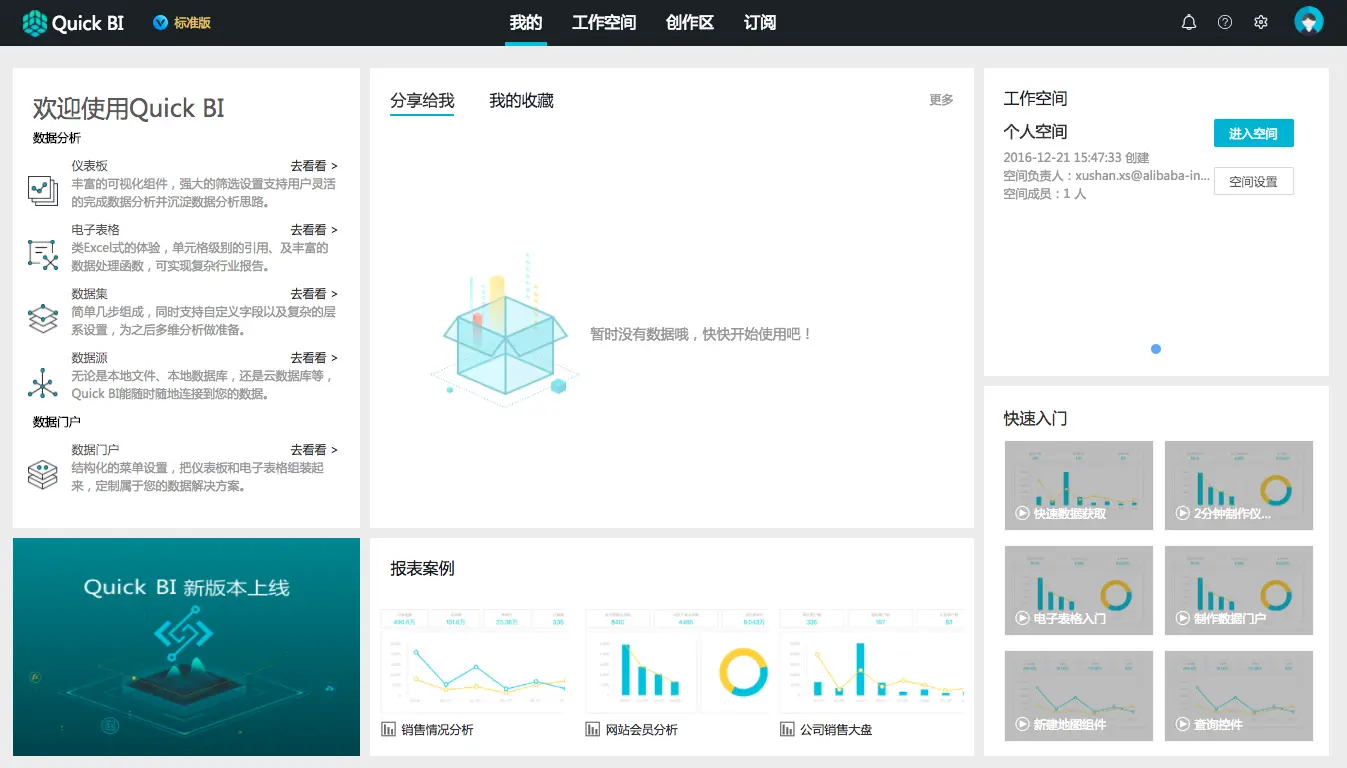Open the 工作空间 top navigation tab
This screenshot has width=1347, height=768.
604,23
